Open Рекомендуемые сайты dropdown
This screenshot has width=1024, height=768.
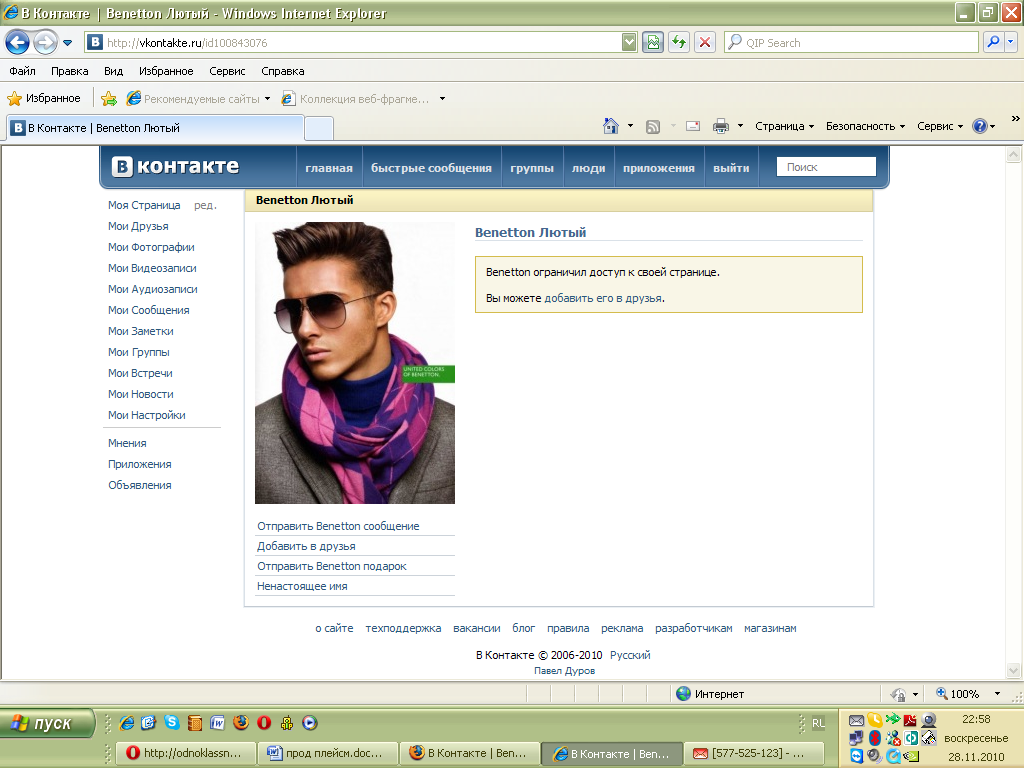click(199, 99)
